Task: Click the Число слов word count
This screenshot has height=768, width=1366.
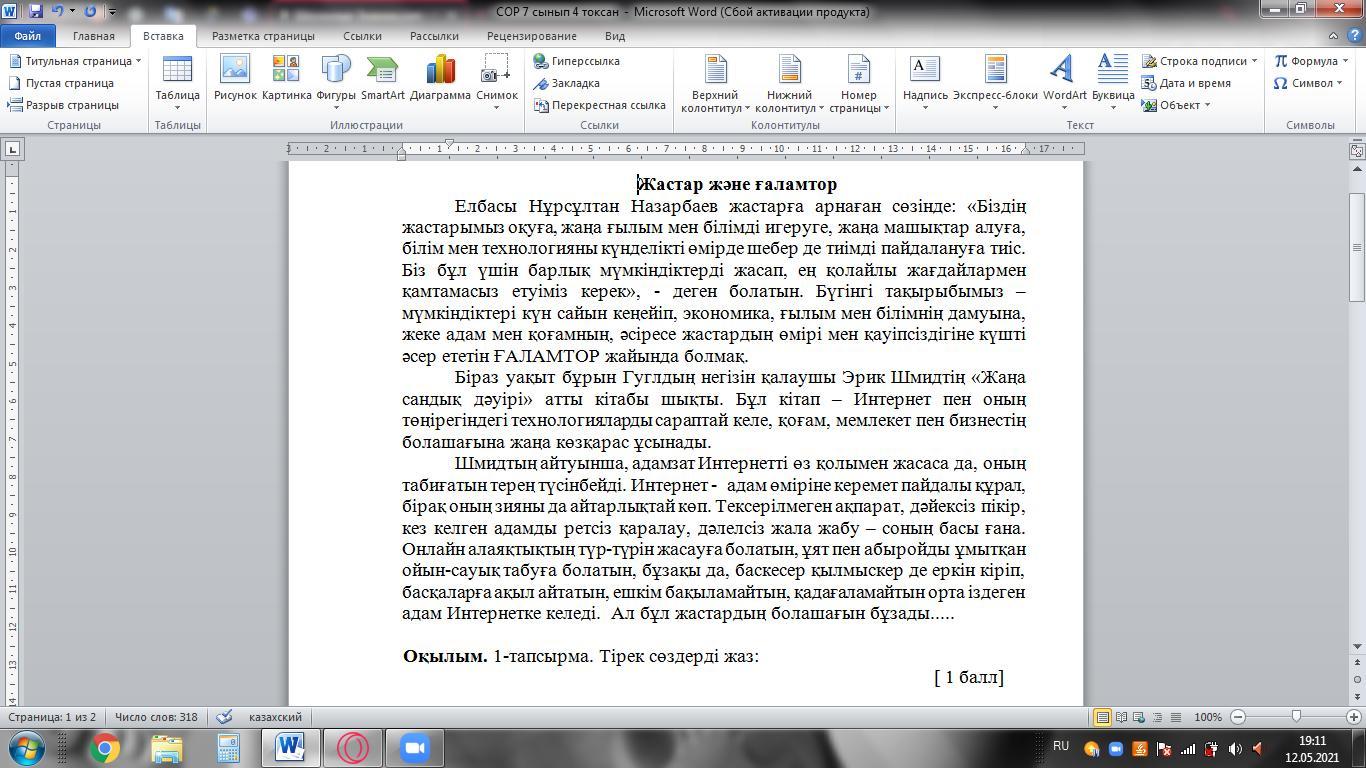Action: [x=156, y=717]
